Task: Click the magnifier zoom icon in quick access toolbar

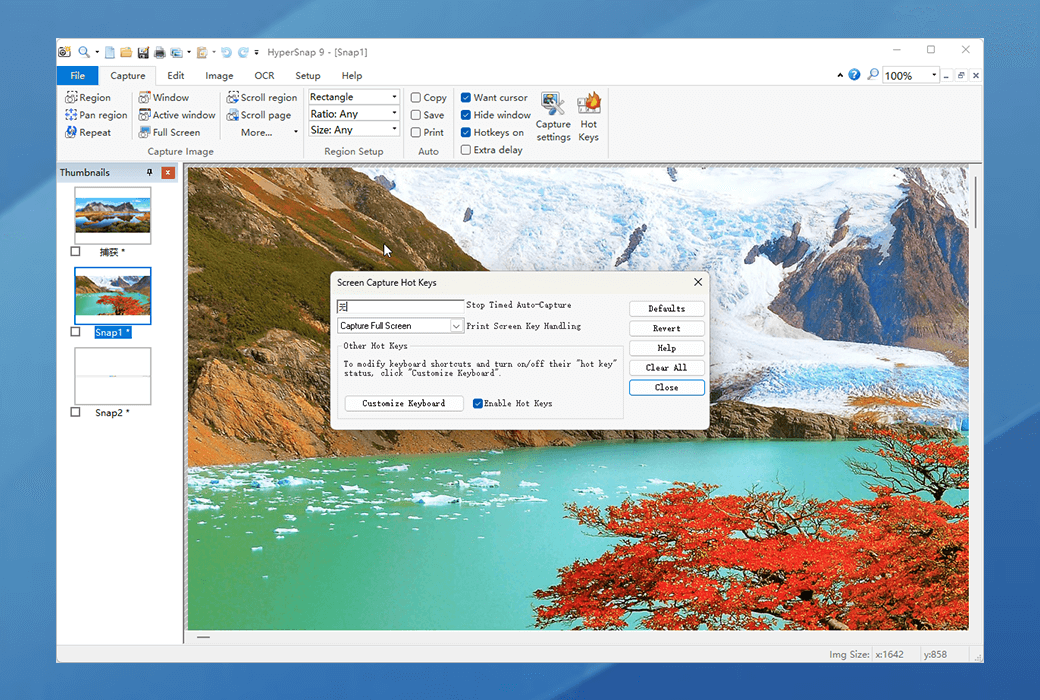Action: click(84, 52)
